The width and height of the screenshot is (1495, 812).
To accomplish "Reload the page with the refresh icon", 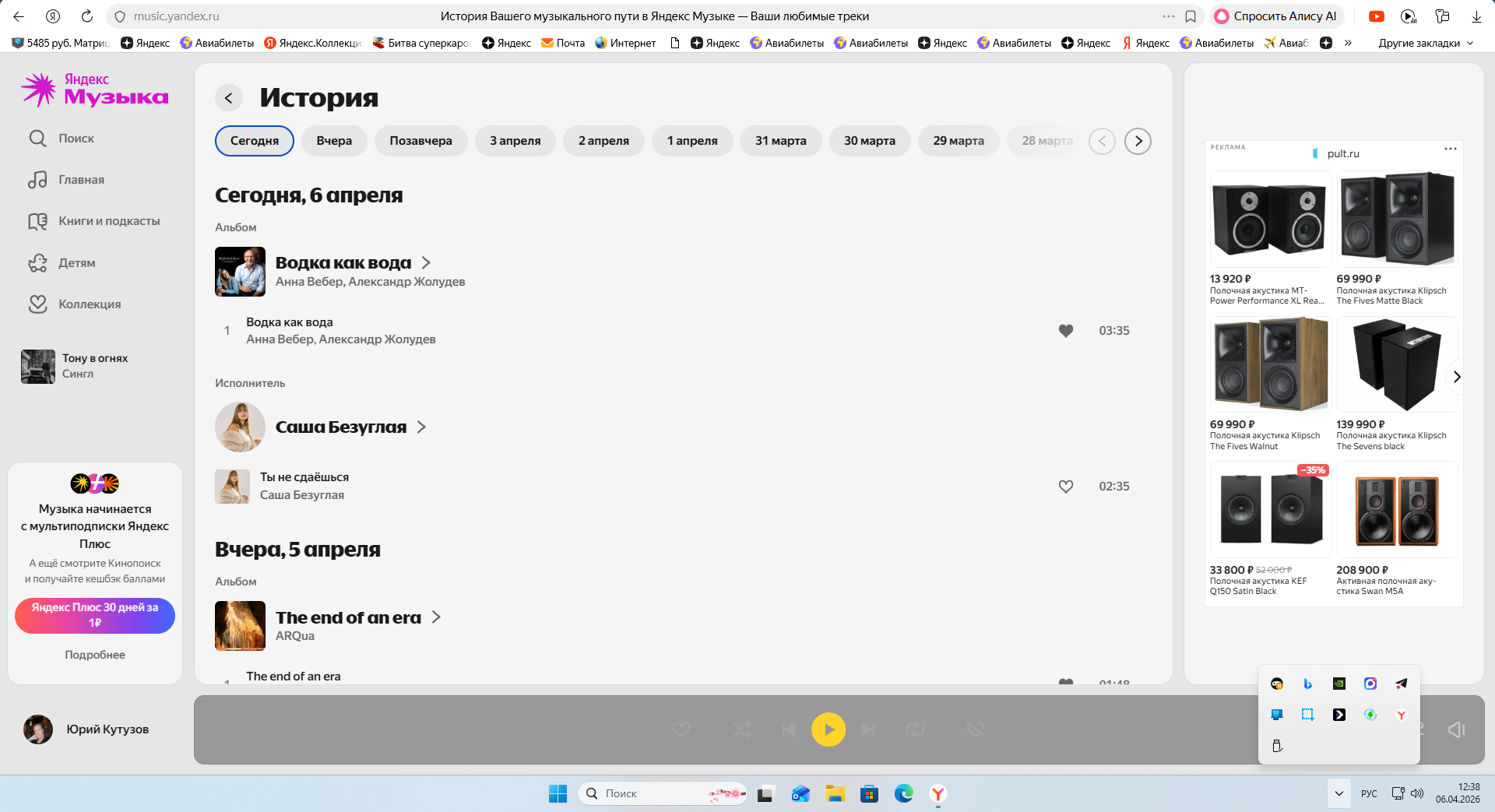I will pyautogui.click(x=87, y=16).
